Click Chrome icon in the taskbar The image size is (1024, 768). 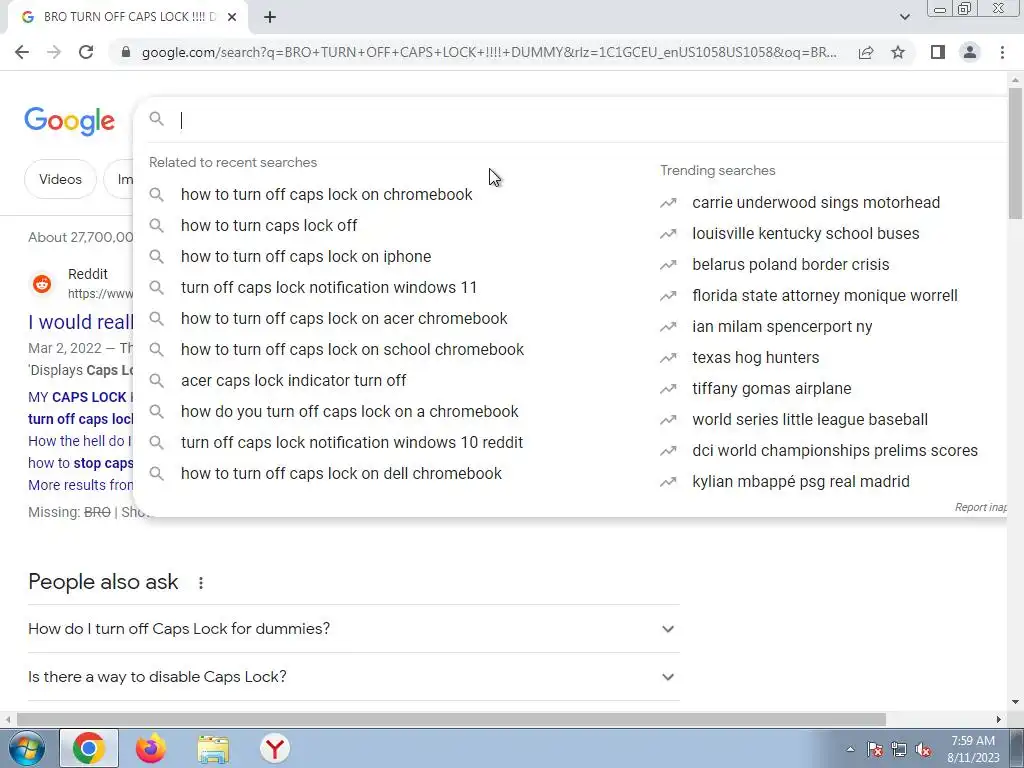[89, 748]
